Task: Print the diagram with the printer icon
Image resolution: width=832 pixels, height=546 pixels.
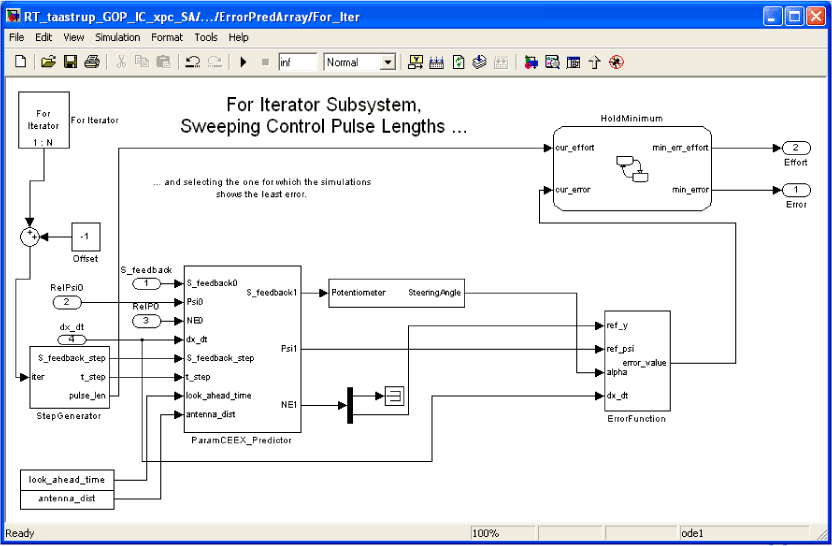Action: 92,62
